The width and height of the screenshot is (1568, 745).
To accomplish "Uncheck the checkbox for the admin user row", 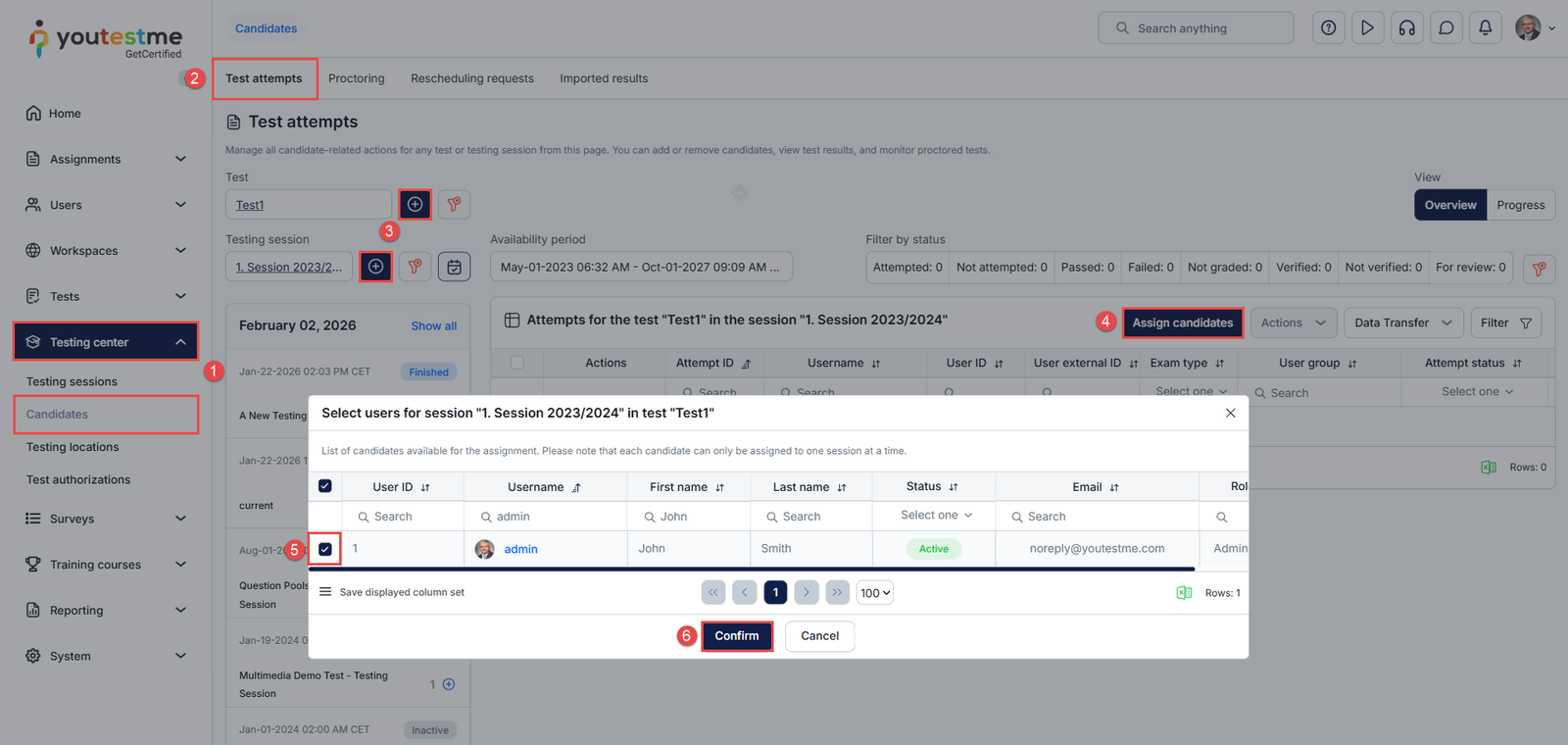I will 325,549.
